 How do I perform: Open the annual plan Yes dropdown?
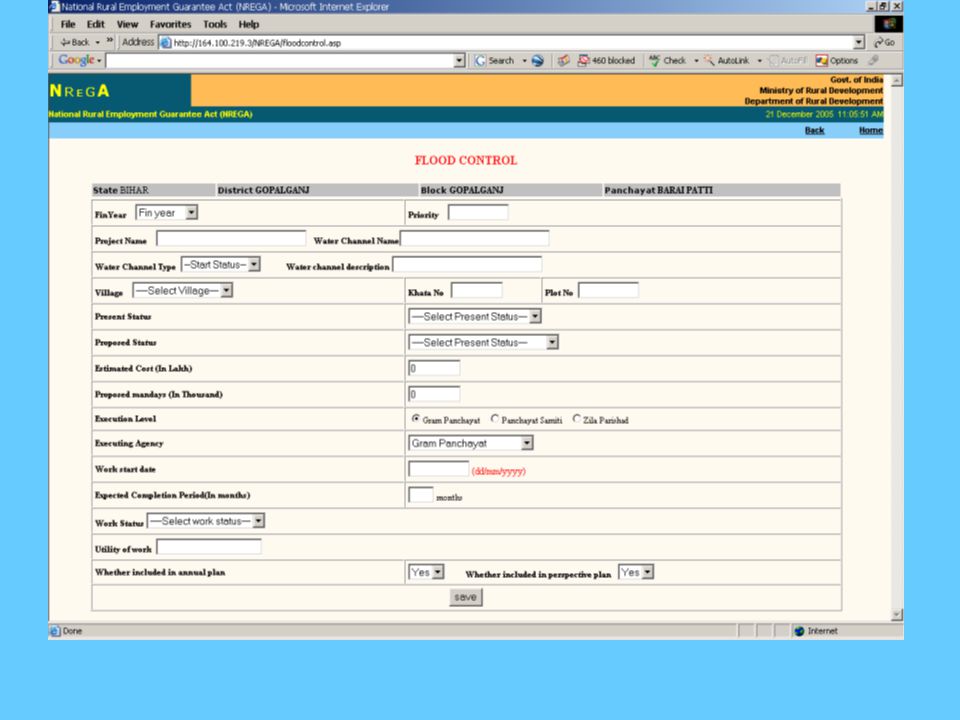click(x=426, y=572)
